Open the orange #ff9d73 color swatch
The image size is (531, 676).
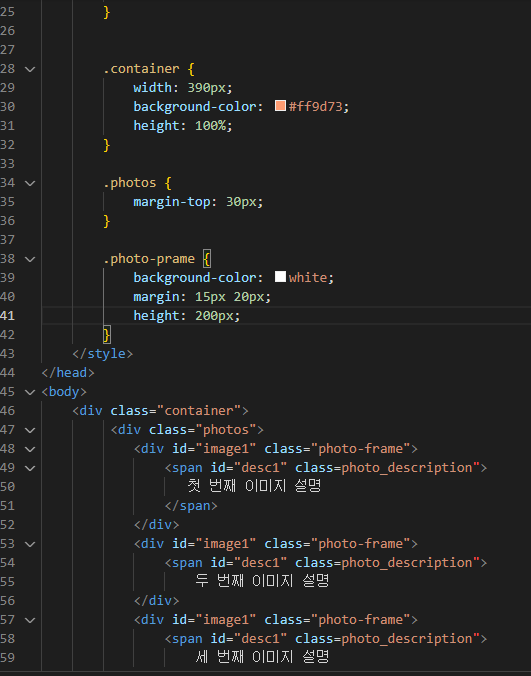point(280,106)
